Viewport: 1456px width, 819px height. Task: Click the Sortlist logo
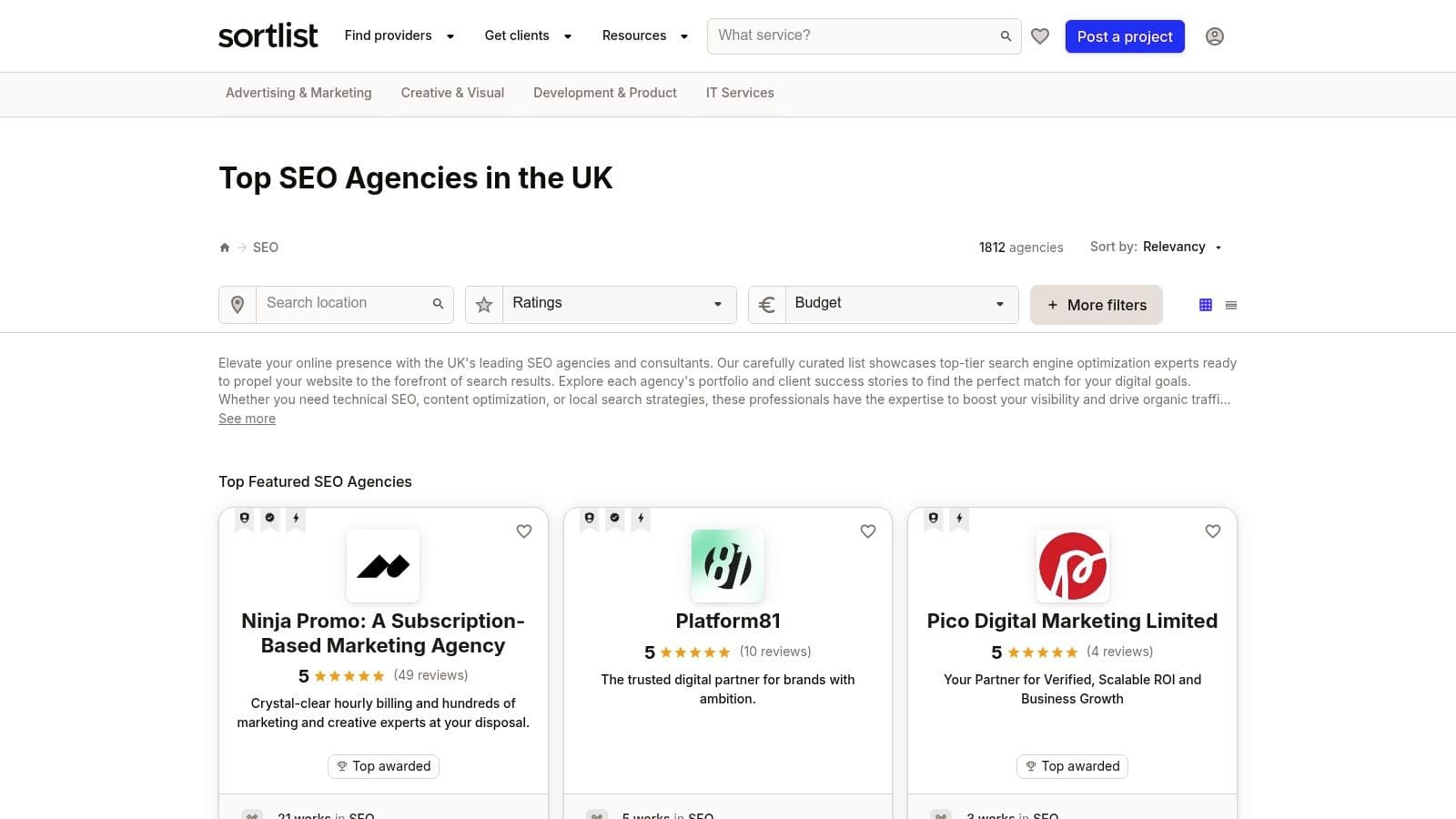pyautogui.click(x=268, y=36)
